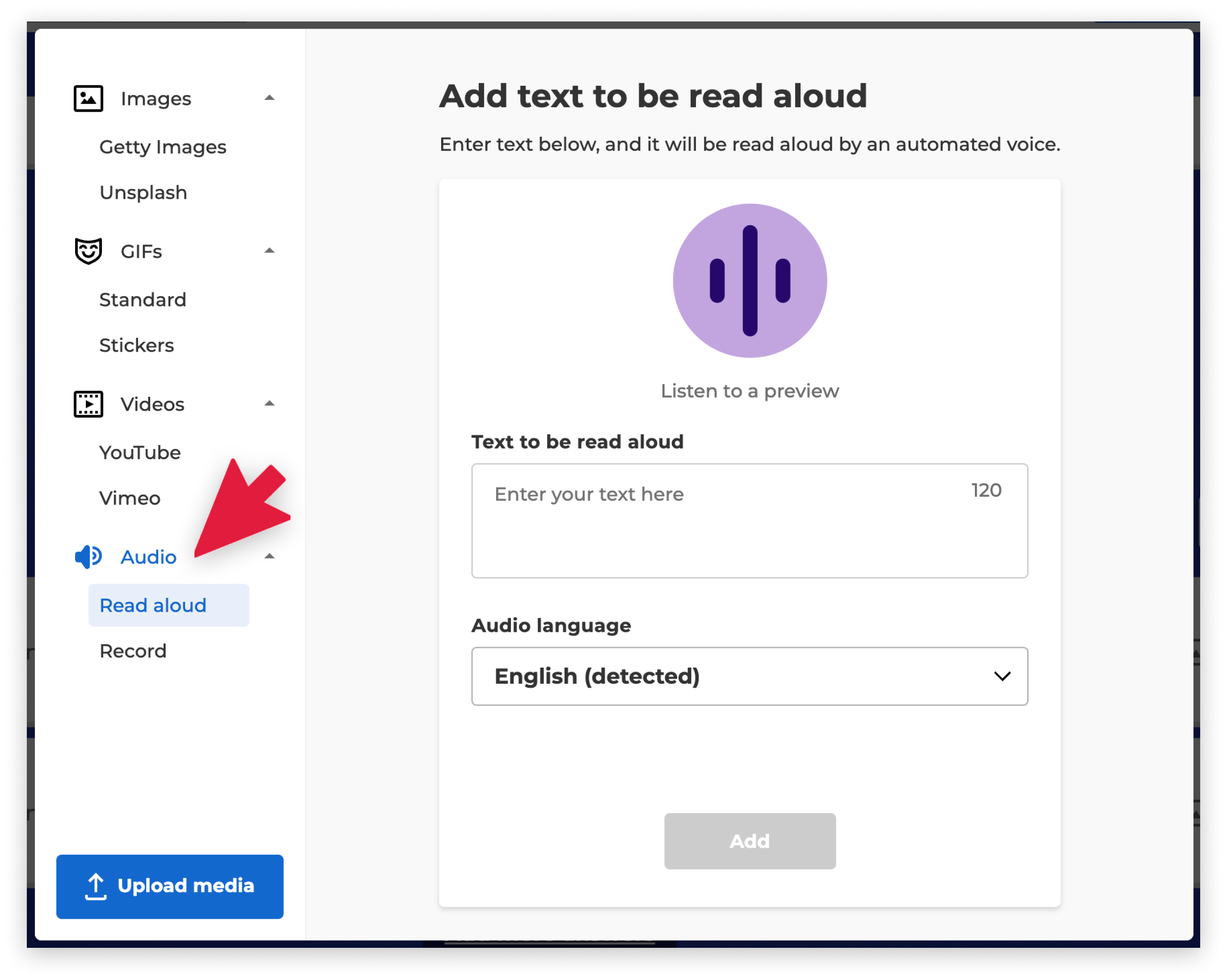
Task: Click the Audio category label
Action: [148, 557]
